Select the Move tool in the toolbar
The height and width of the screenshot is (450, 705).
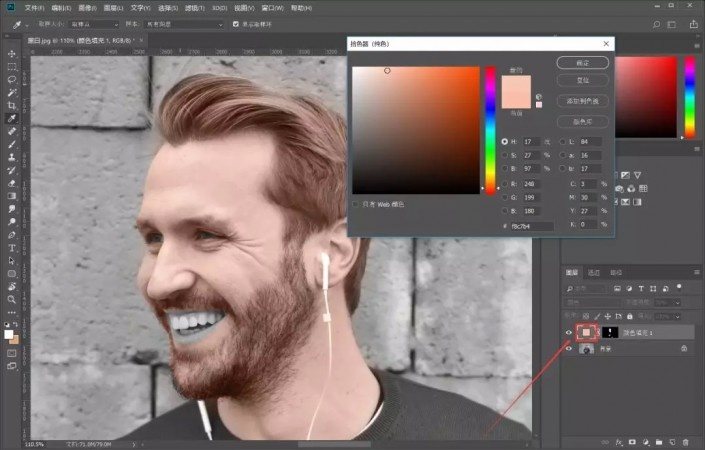click(12, 53)
